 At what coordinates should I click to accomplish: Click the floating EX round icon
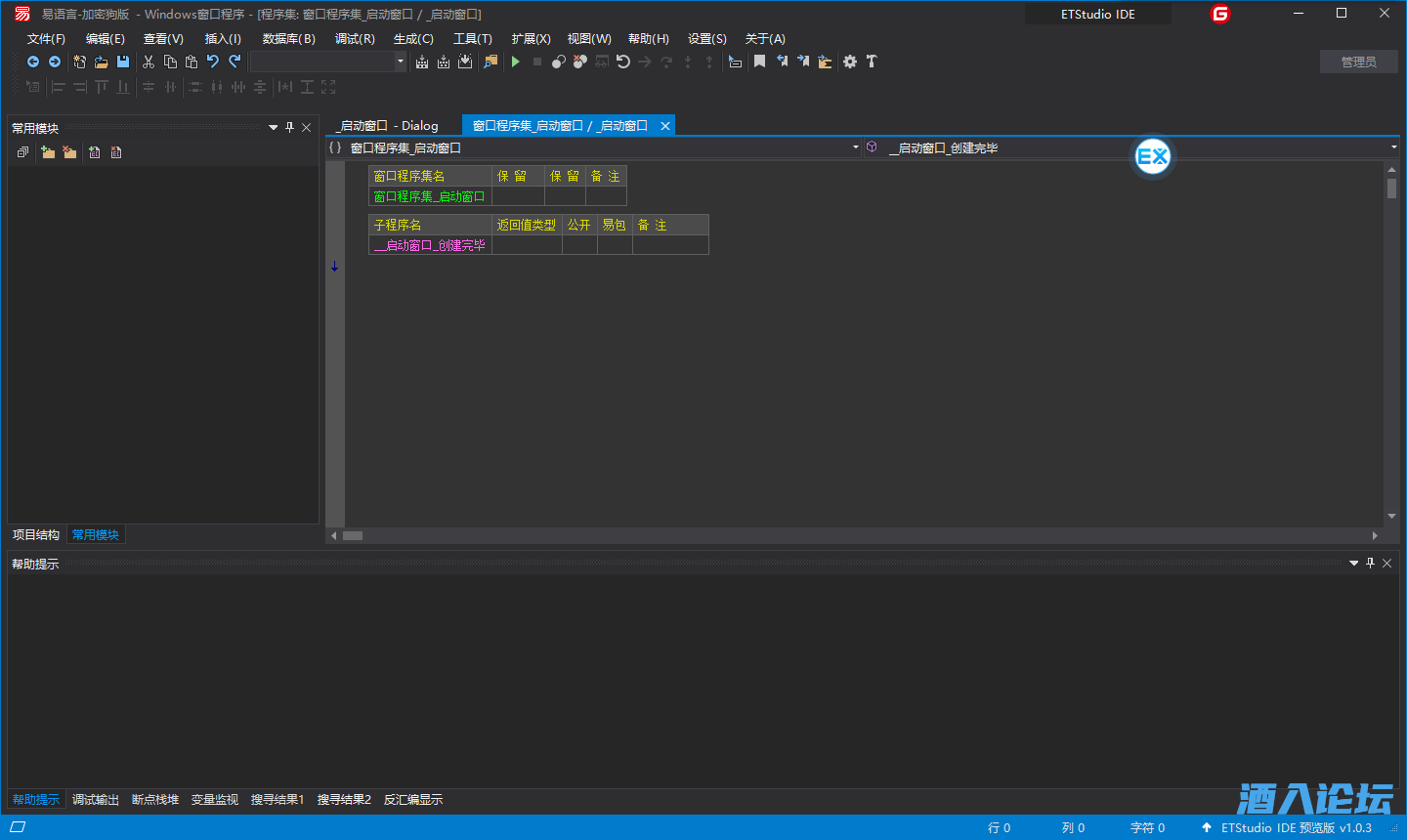[x=1153, y=156]
